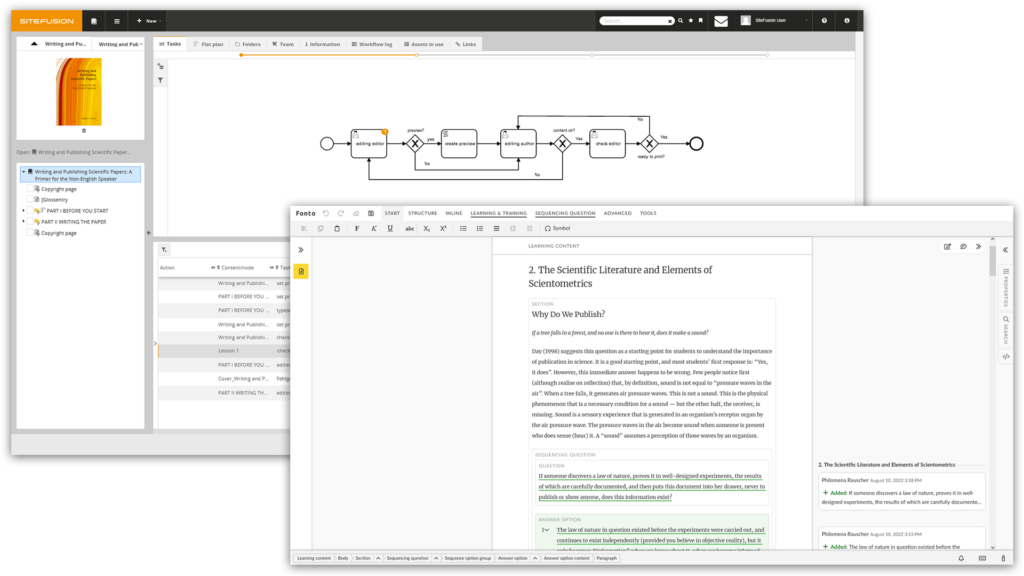This screenshot has height=576, width=1024.
Task: Redo in the Fonto editor
Action: tap(340, 213)
